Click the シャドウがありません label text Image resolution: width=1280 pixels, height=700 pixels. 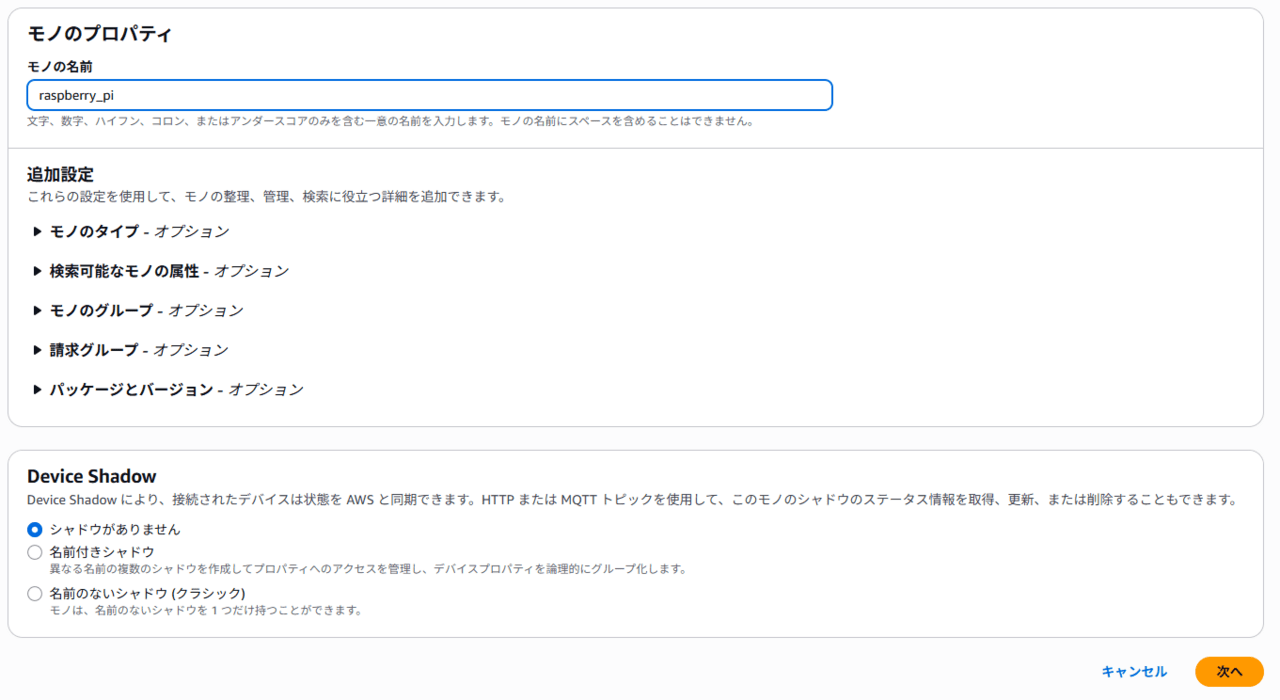115,530
